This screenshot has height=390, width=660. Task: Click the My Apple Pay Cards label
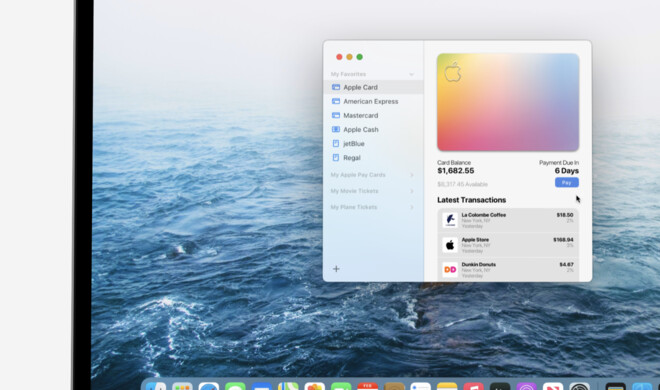coord(358,175)
